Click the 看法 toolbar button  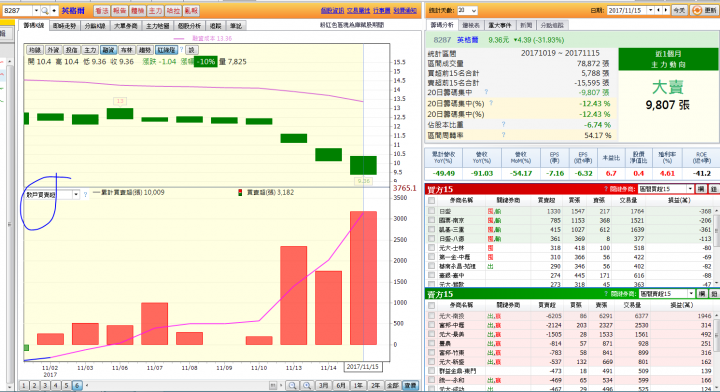[x=101, y=11]
